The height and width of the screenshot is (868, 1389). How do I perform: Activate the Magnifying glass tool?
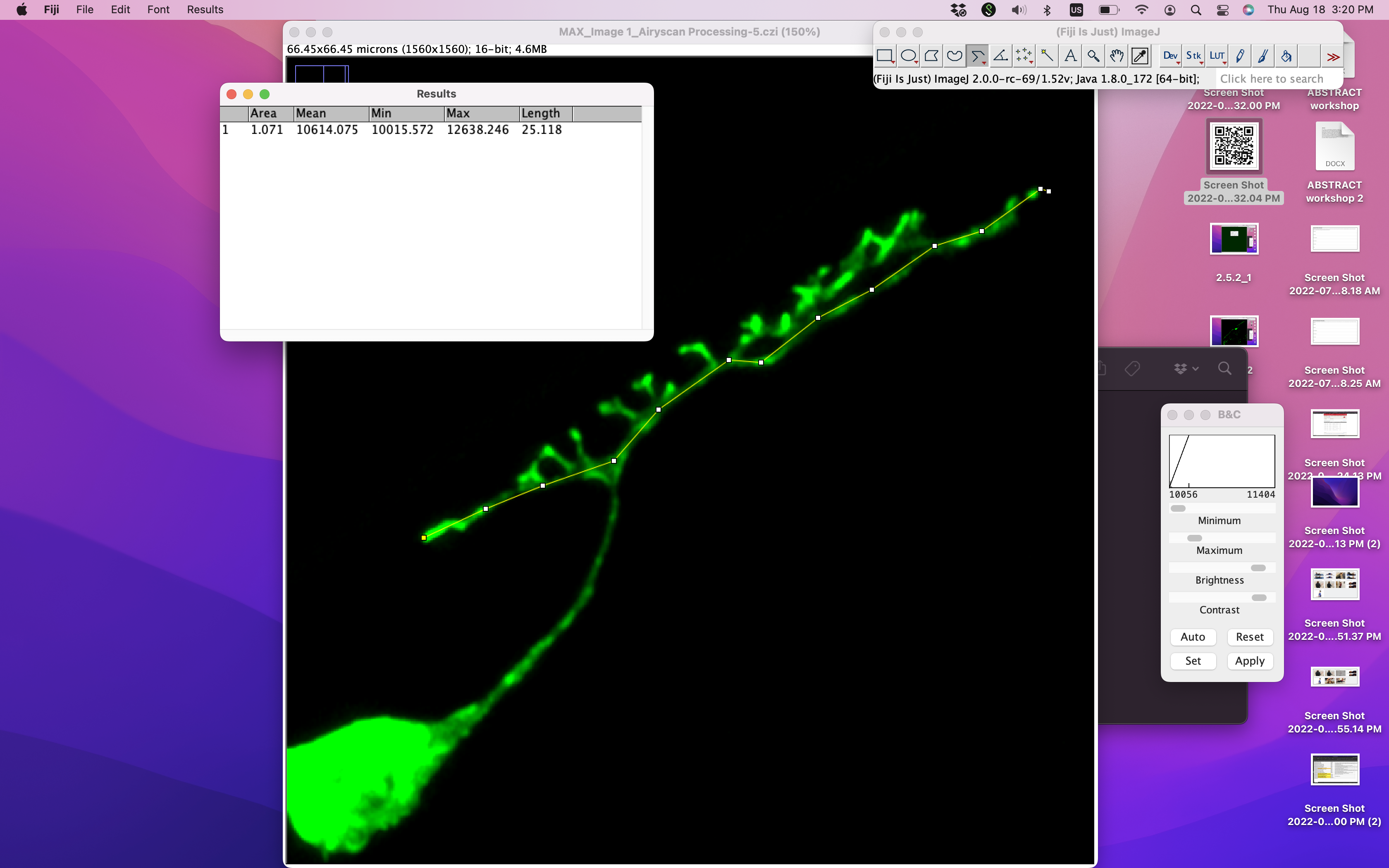[1093, 56]
